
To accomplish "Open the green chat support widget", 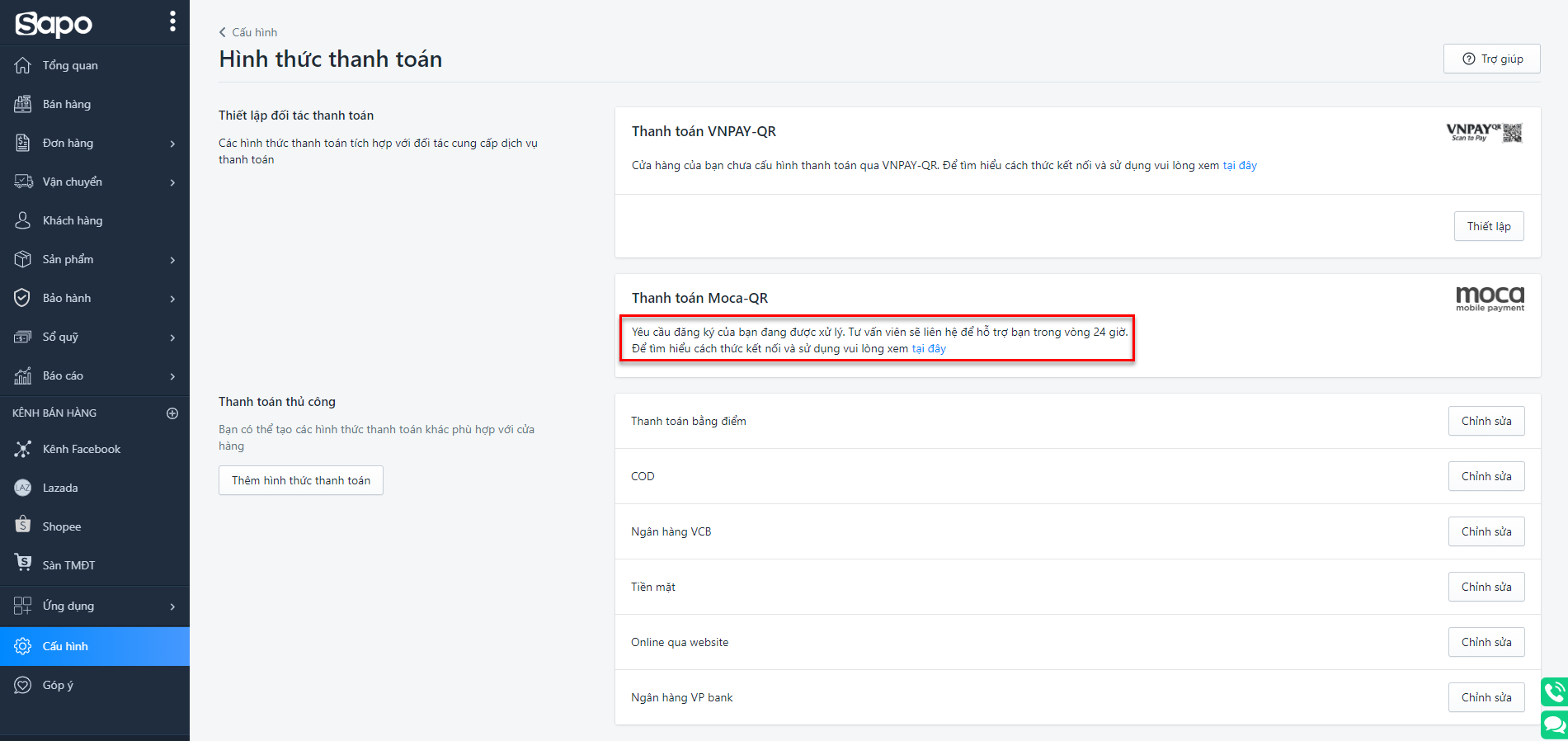I will click(x=1554, y=724).
